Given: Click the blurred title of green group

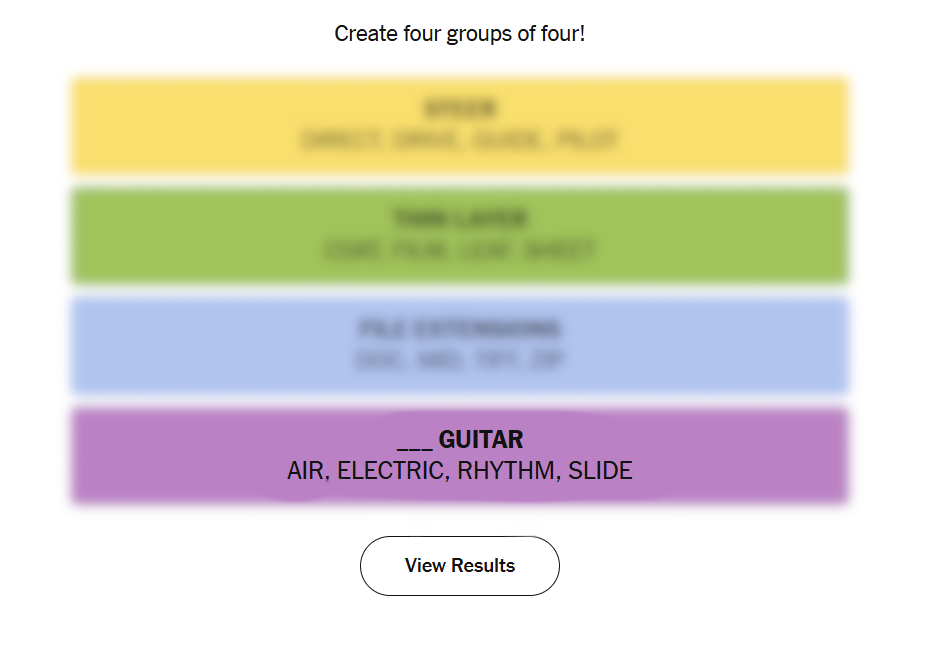Looking at the screenshot, I should (459, 219).
